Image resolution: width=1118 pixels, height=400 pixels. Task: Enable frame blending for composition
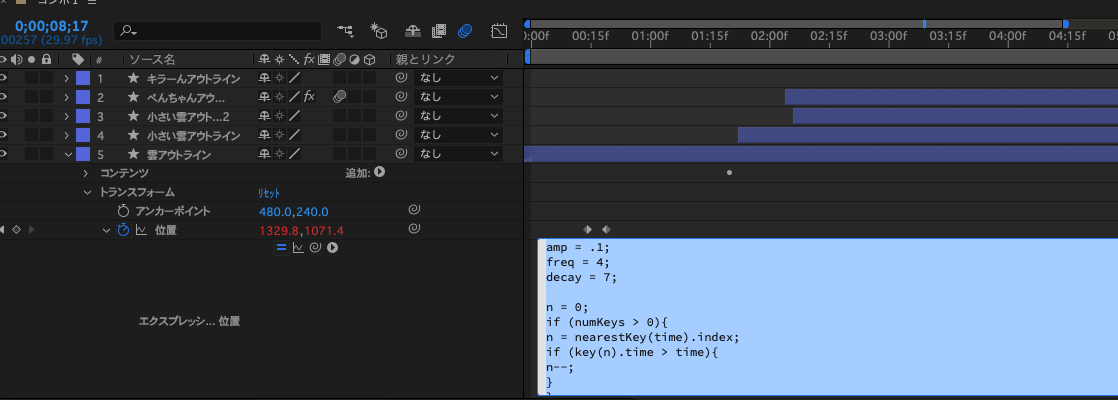tap(439, 31)
